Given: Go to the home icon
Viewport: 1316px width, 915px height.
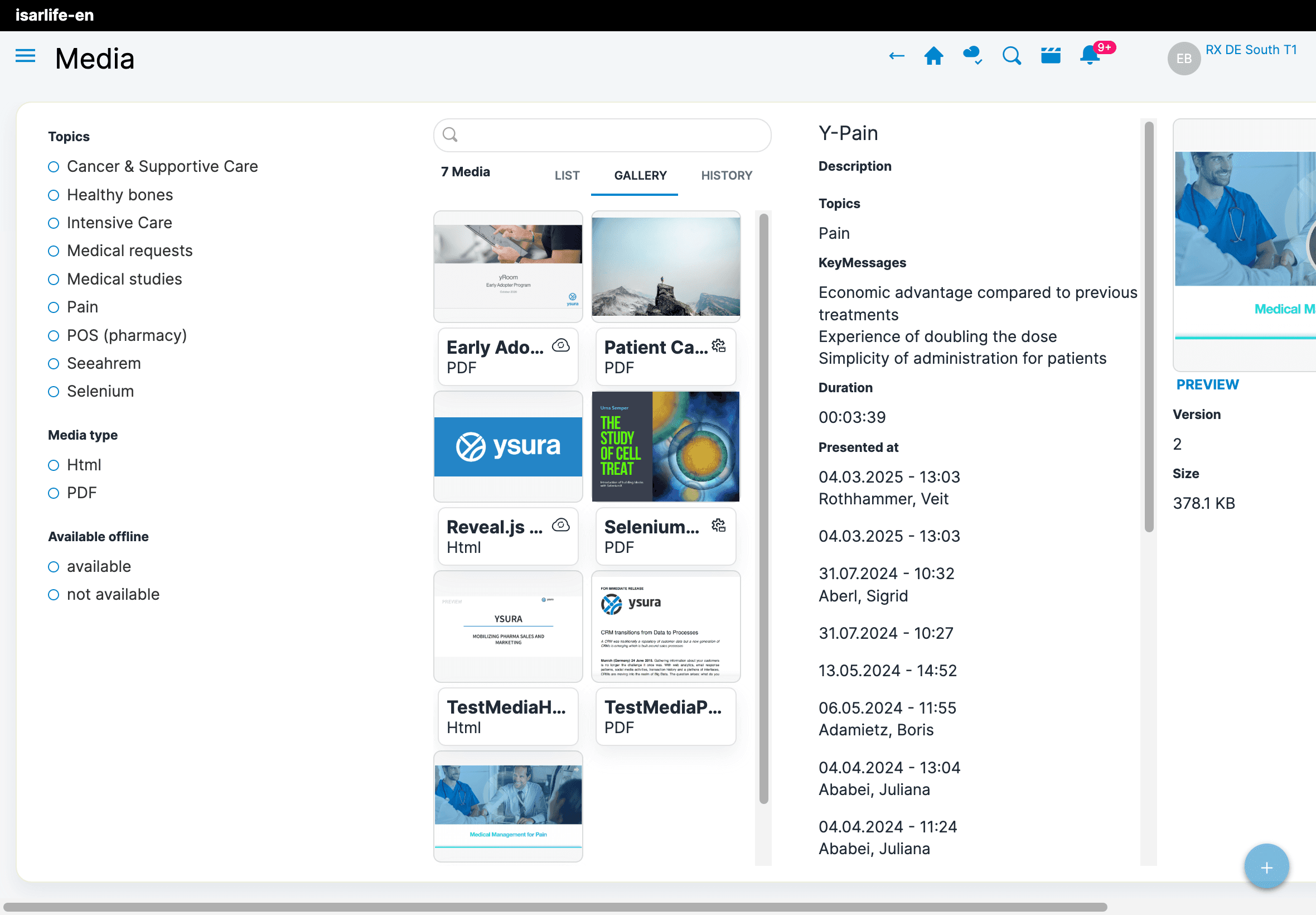Looking at the screenshot, I should 933,56.
